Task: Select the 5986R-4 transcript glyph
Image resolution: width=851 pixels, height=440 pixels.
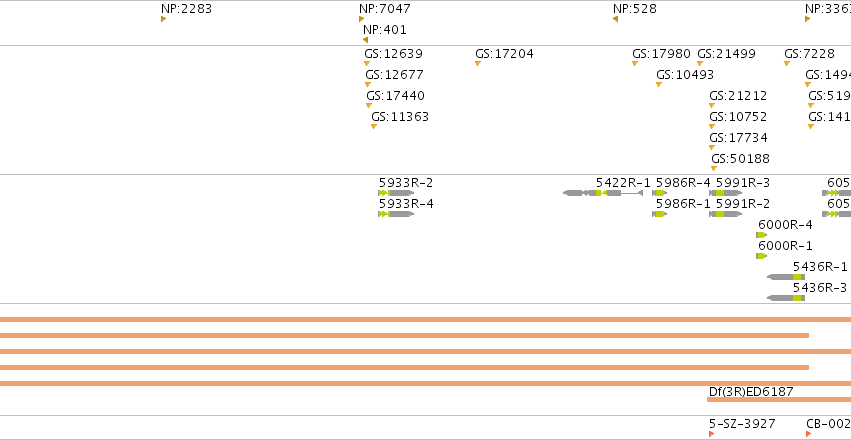Action: 659,193
